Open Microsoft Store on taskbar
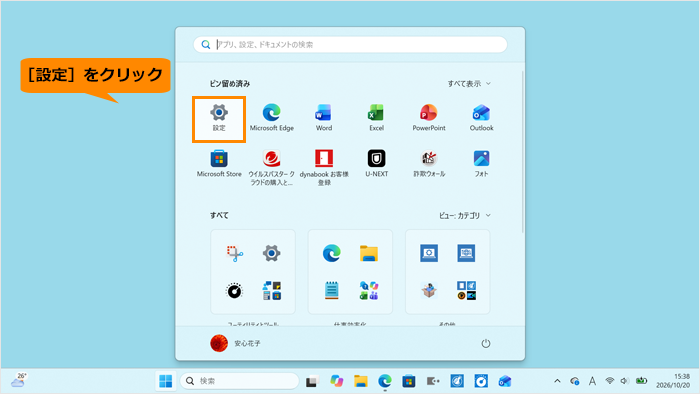 tap(409, 381)
